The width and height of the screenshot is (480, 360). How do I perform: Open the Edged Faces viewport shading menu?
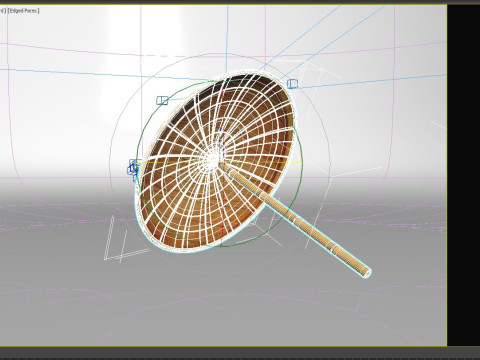pyautogui.click(x=23, y=11)
